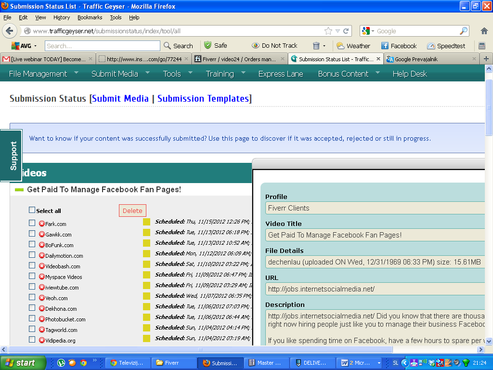Open the History menu
The width and height of the screenshot is (493, 370).
[x=62, y=18]
